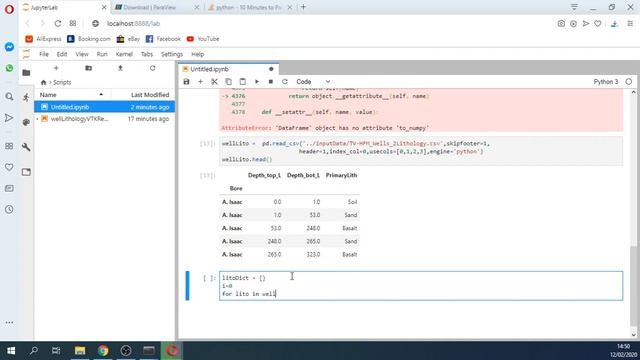
Task: Open the View menu
Action: tap(82, 54)
